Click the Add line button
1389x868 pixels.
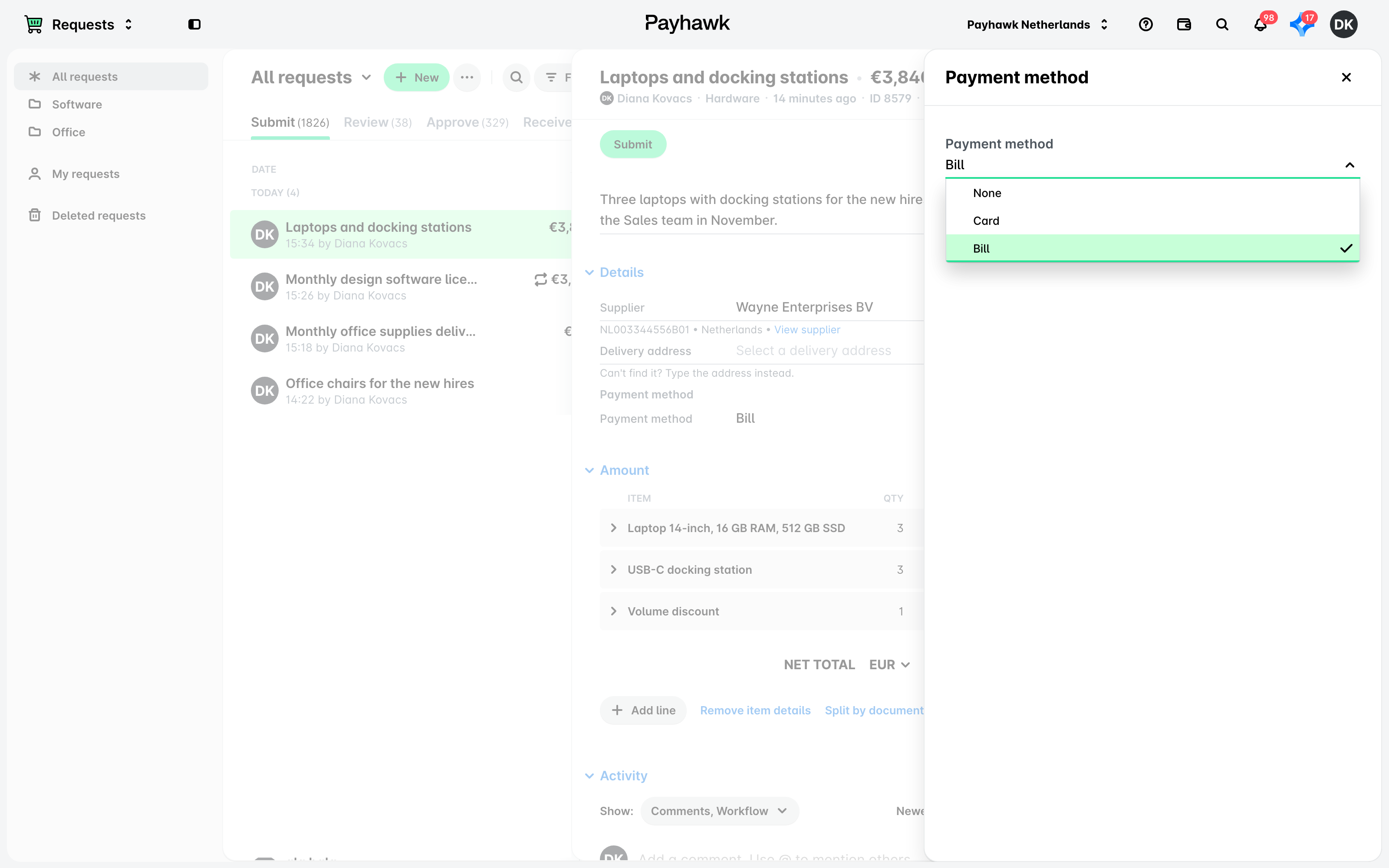(643, 710)
